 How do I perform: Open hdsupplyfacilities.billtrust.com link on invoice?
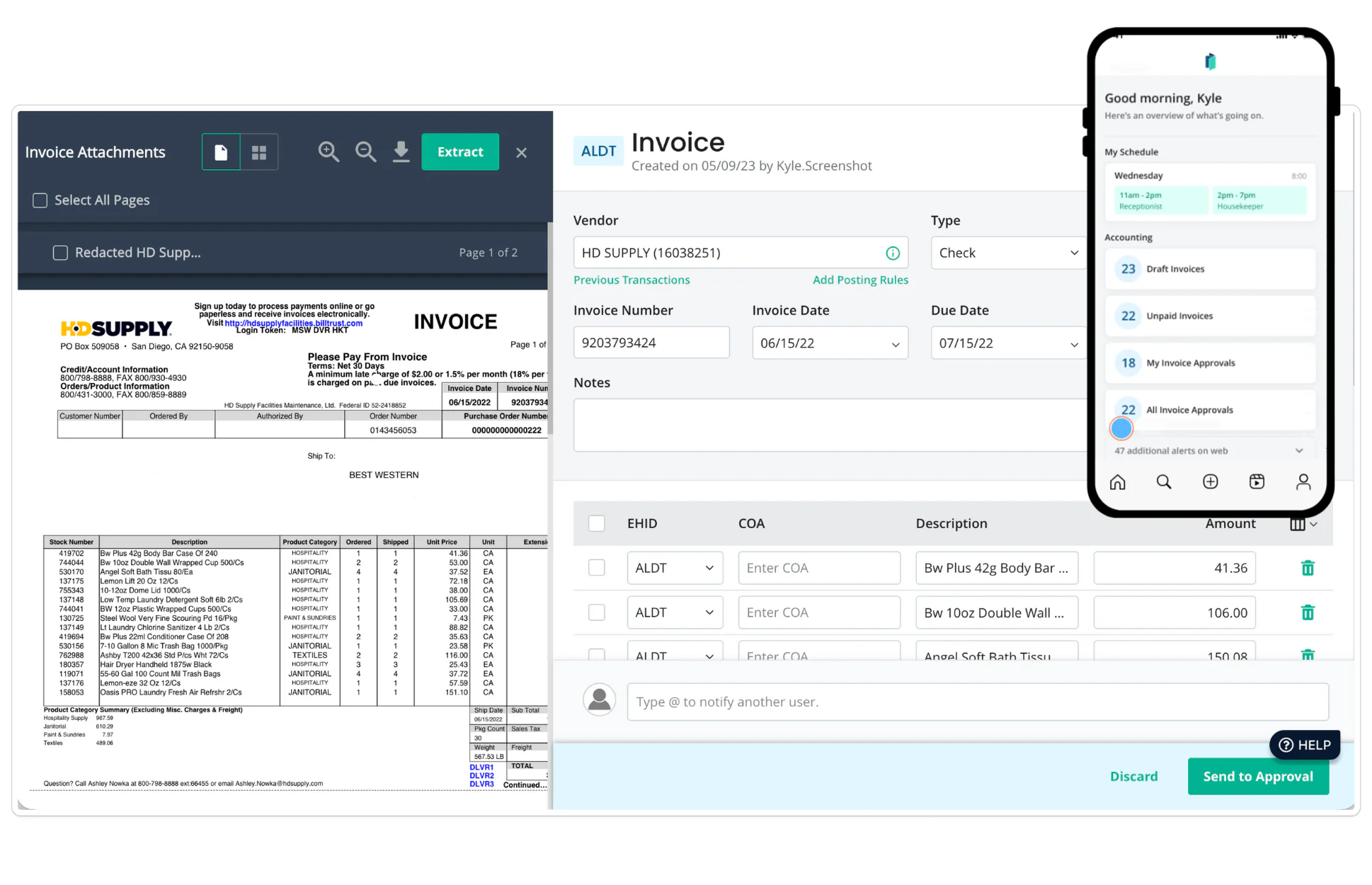pos(293,323)
